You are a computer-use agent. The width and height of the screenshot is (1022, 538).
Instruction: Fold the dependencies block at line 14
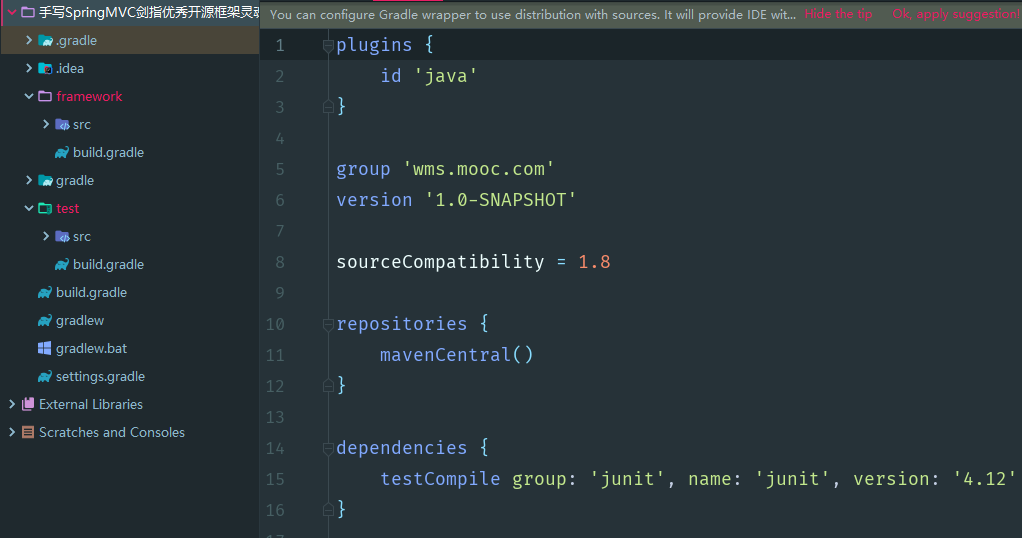click(x=328, y=448)
